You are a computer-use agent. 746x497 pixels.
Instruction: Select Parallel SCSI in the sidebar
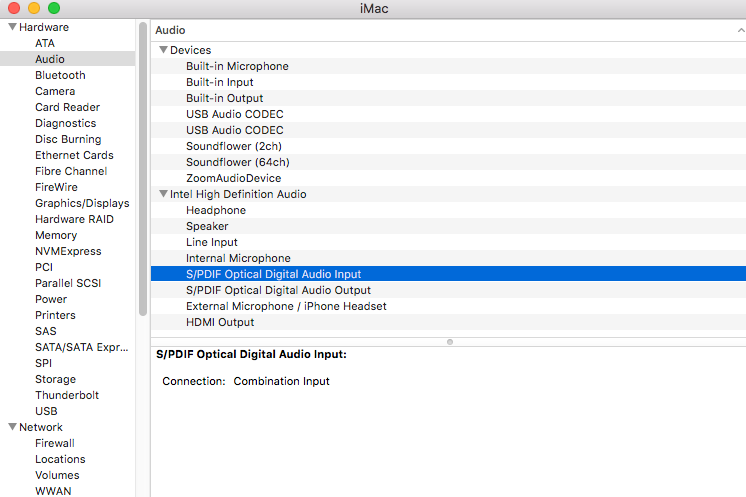[x=68, y=283]
